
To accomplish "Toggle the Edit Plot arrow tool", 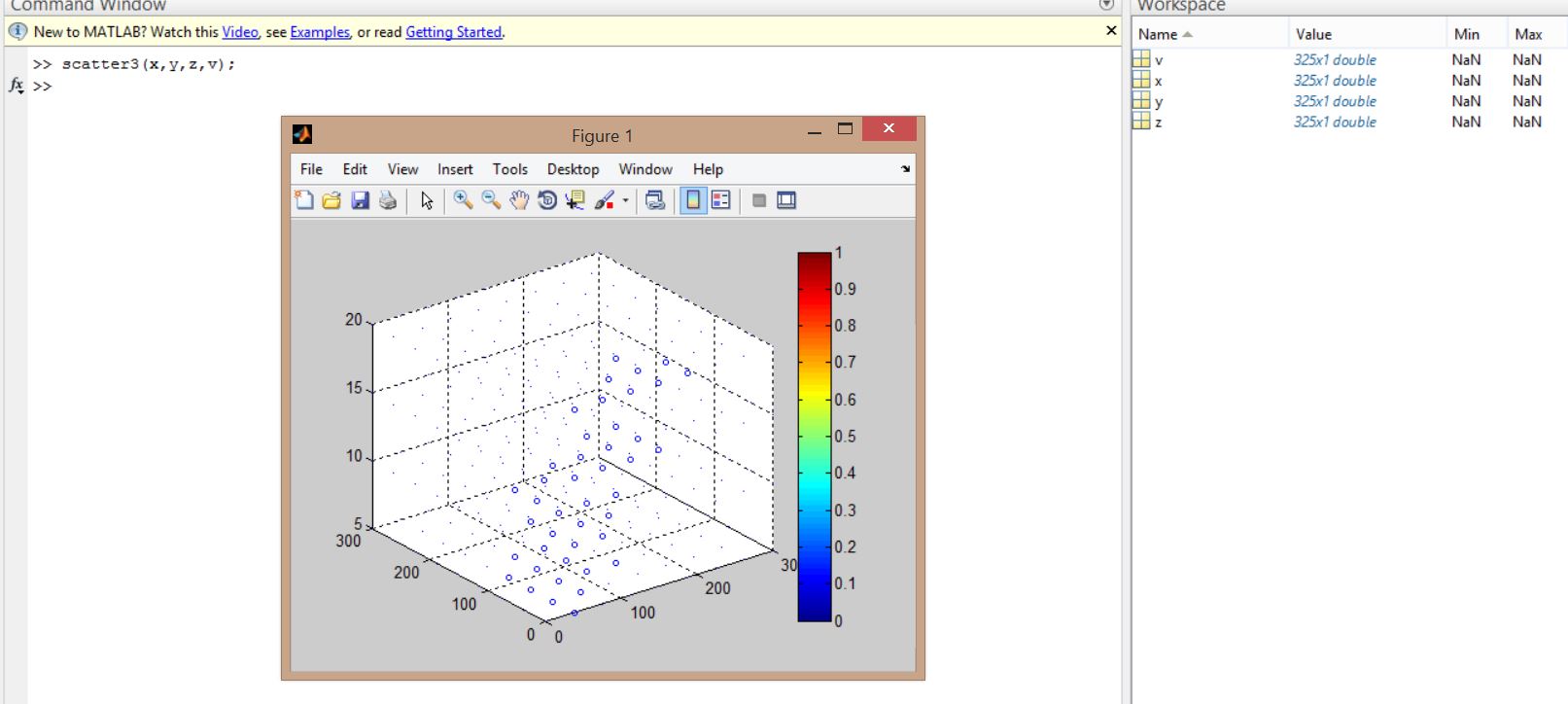I will point(427,200).
